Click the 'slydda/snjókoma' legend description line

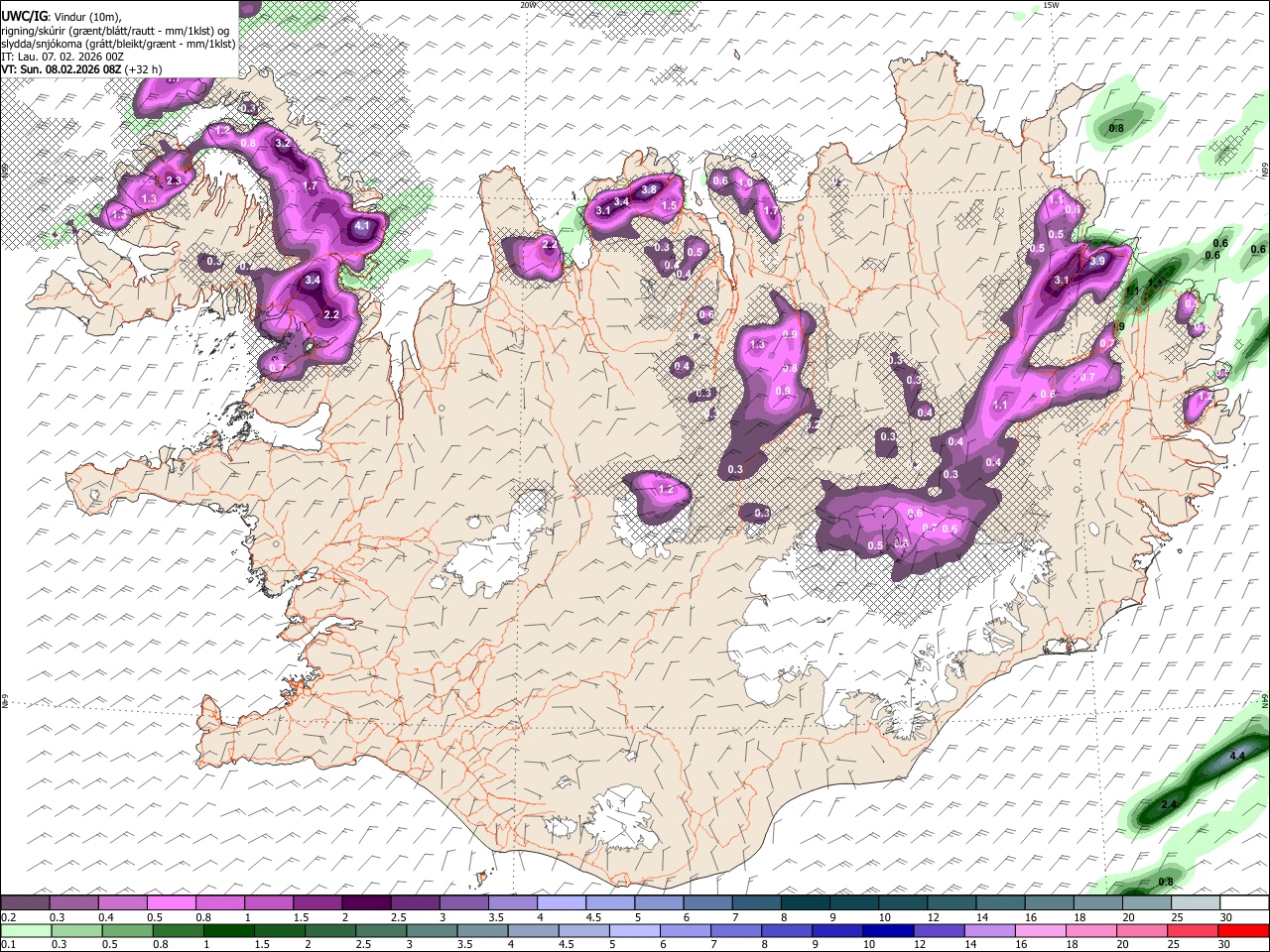pyautogui.click(x=118, y=43)
